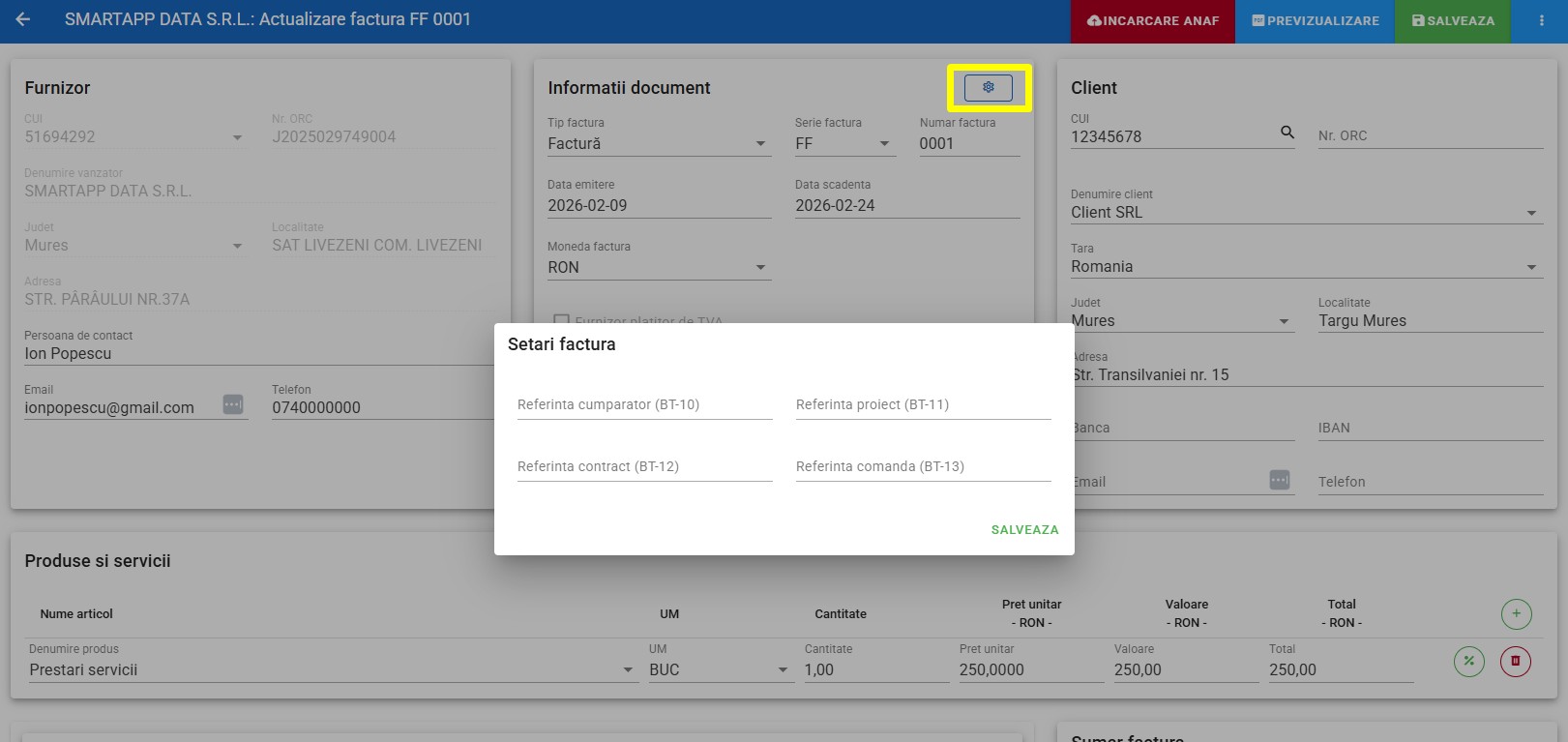The image size is (1568, 742).
Task: Click the Incarcare ANAF button
Action: click(1152, 21)
